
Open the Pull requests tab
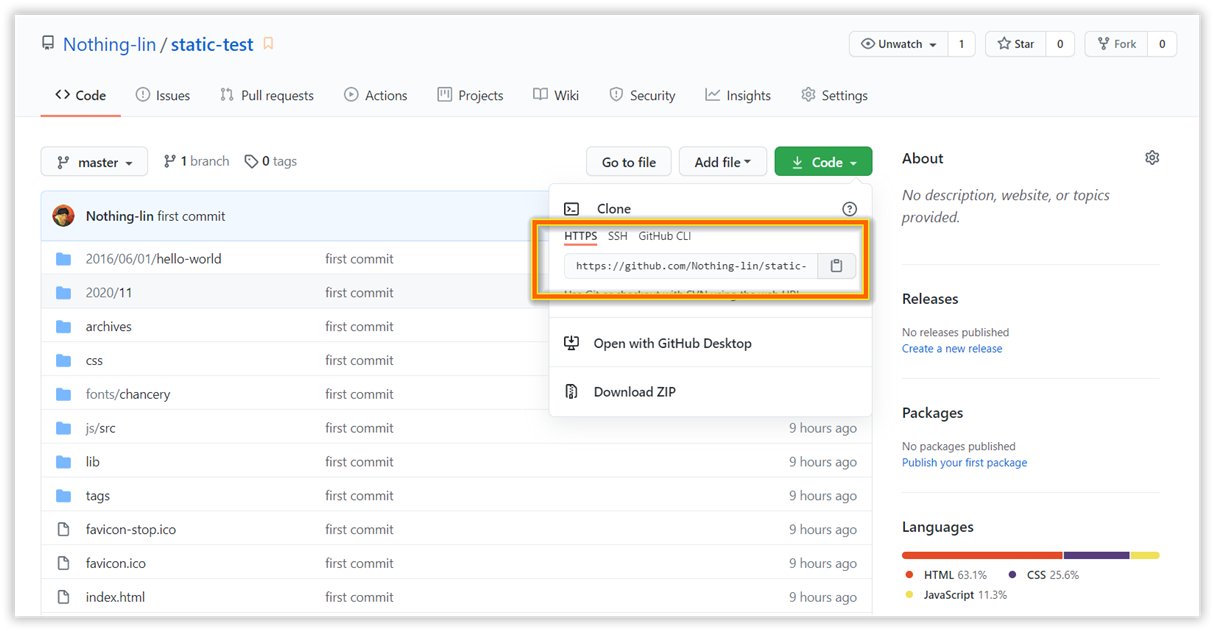[x=267, y=96]
